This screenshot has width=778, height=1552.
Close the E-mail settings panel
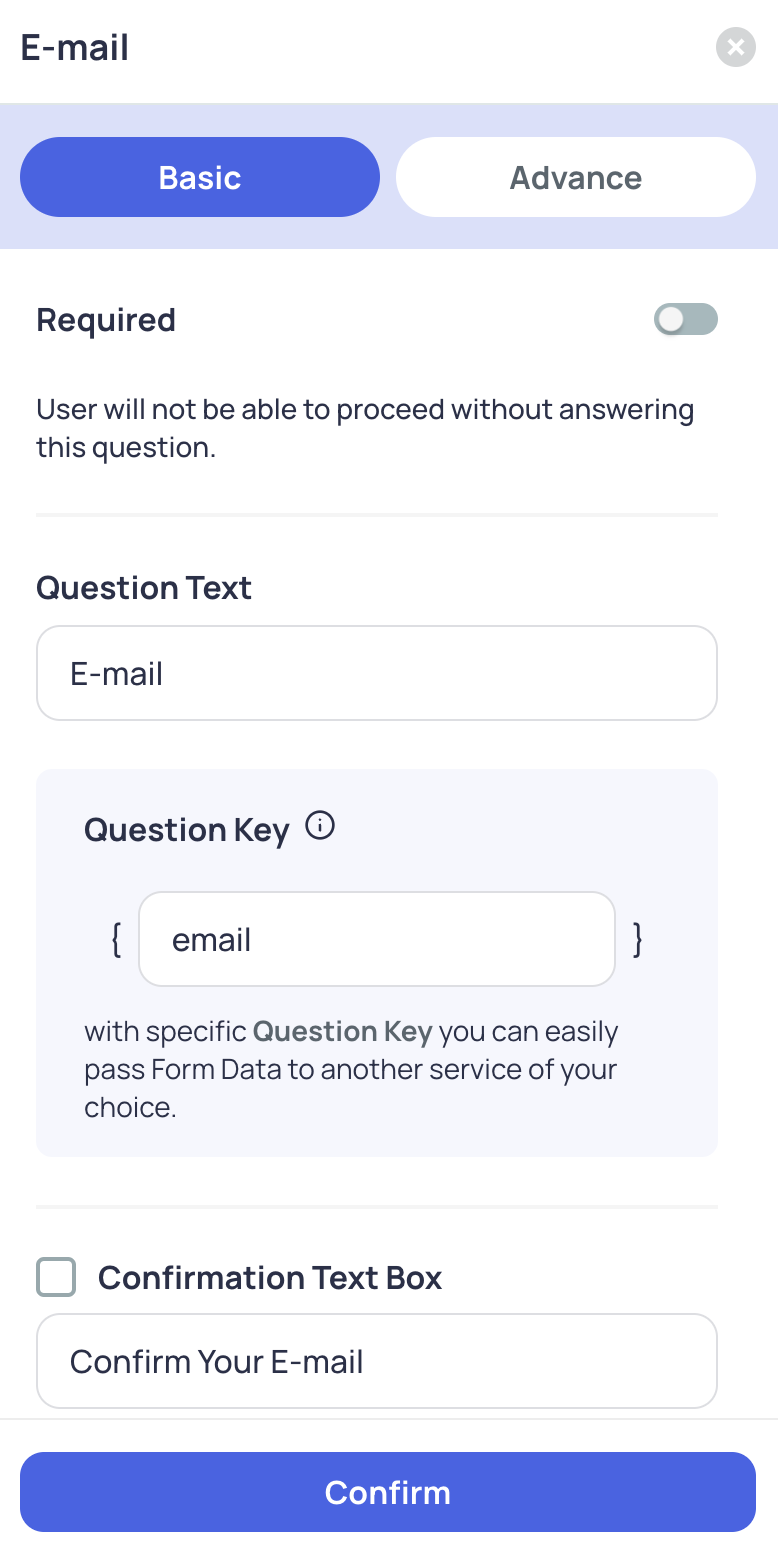pyautogui.click(x=735, y=47)
